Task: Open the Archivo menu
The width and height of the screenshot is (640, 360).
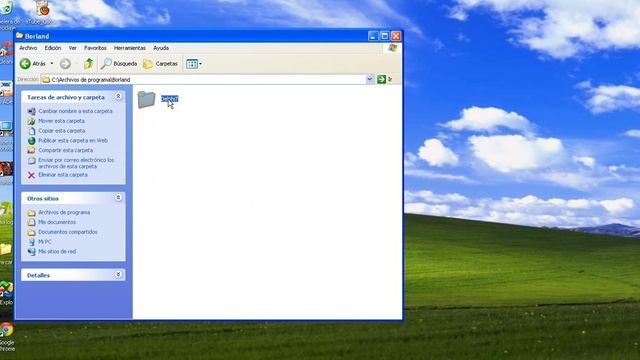Action: [28, 48]
